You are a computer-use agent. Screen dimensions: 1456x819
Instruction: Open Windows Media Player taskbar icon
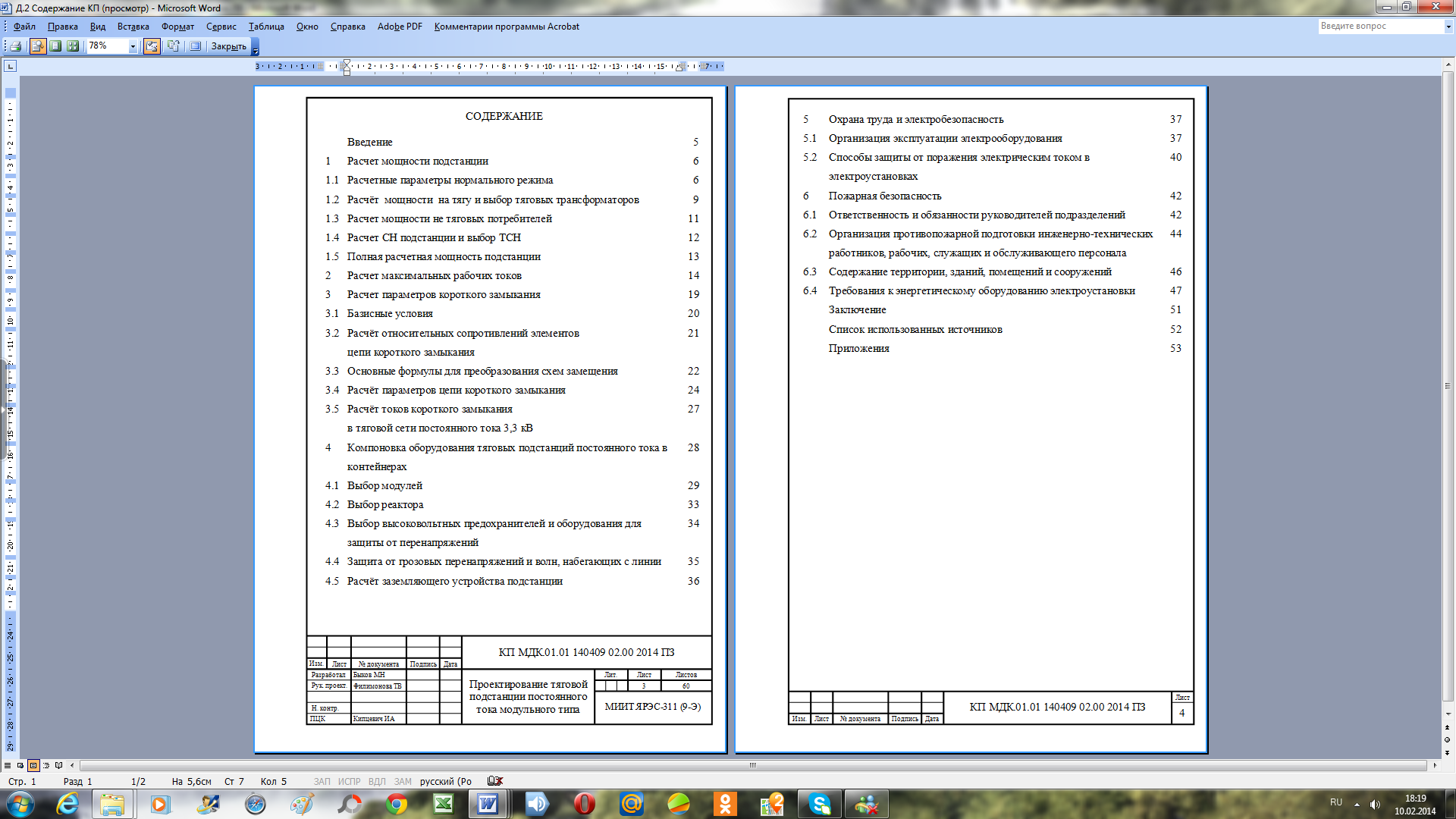click(x=160, y=804)
